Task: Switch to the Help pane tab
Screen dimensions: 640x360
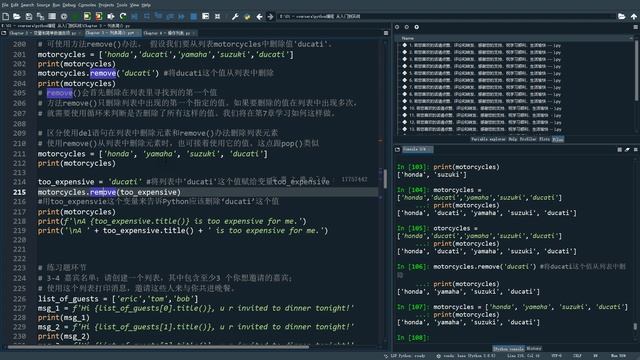Action: [x=513, y=139]
